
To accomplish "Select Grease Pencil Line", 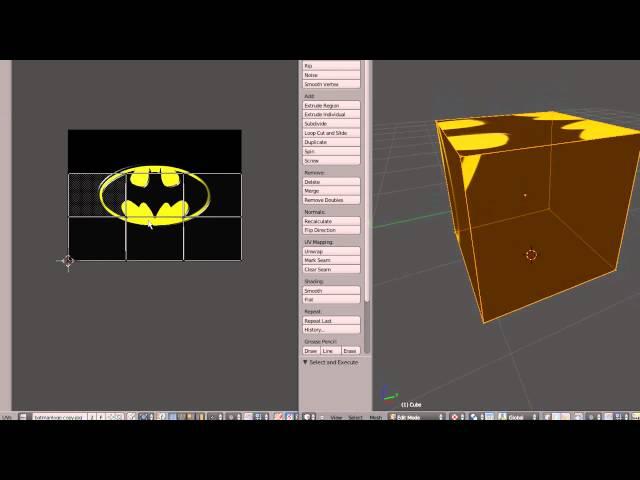I will [x=331, y=351].
